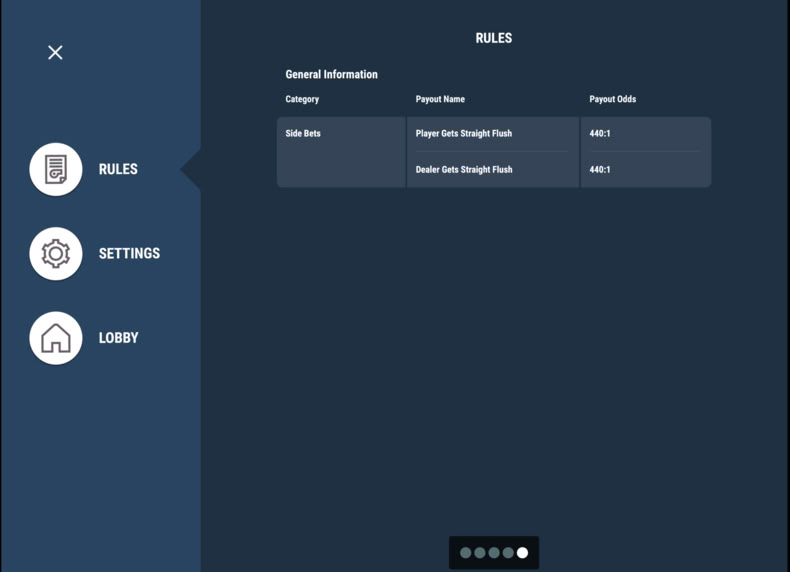790x572 pixels.
Task: Click Player Gets Straight Flush row
Action: coord(494,134)
